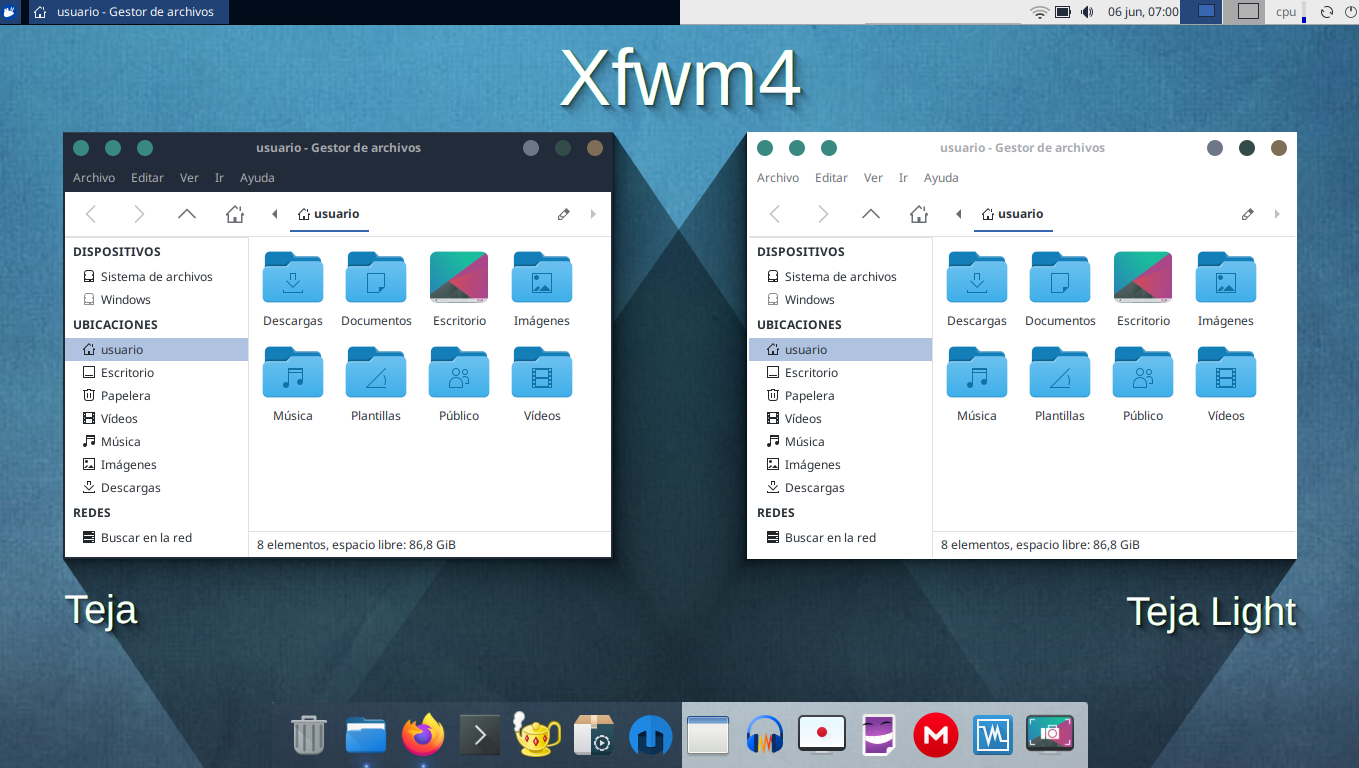Screen dimensions: 1359x768
Task: Launch the screen recorder icon in dock
Action: (822, 735)
